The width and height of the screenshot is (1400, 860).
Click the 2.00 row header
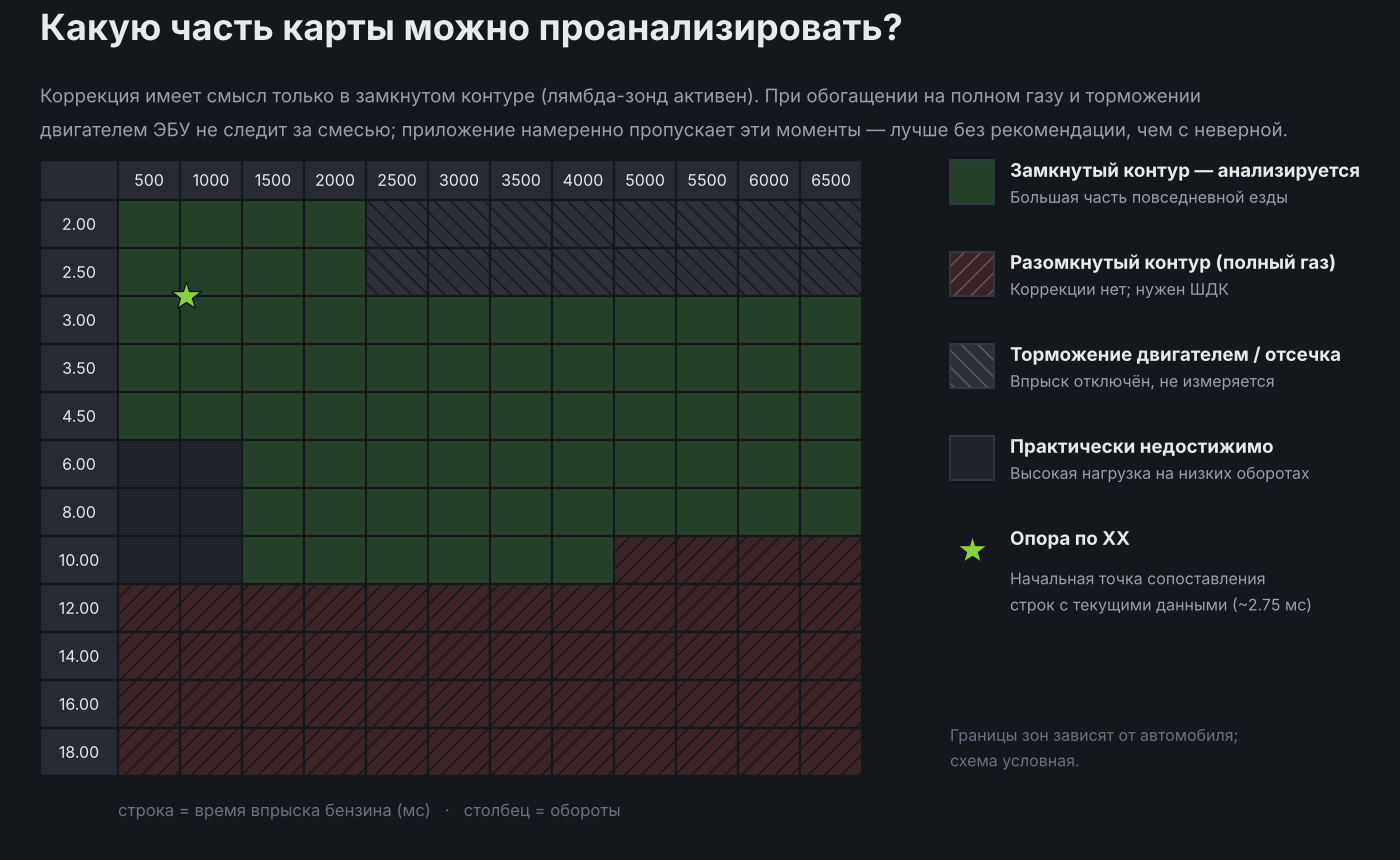point(79,224)
